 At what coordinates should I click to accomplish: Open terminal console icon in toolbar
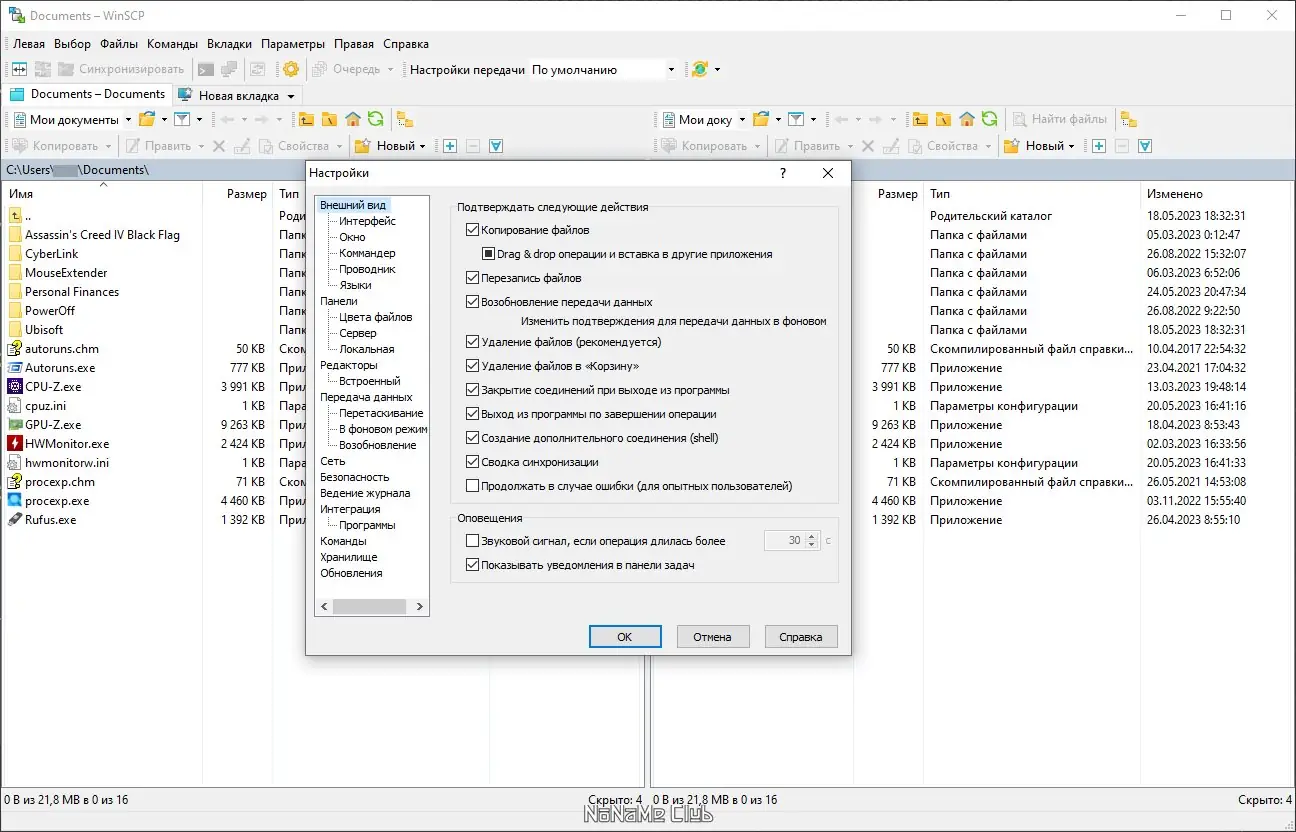click(x=205, y=69)
